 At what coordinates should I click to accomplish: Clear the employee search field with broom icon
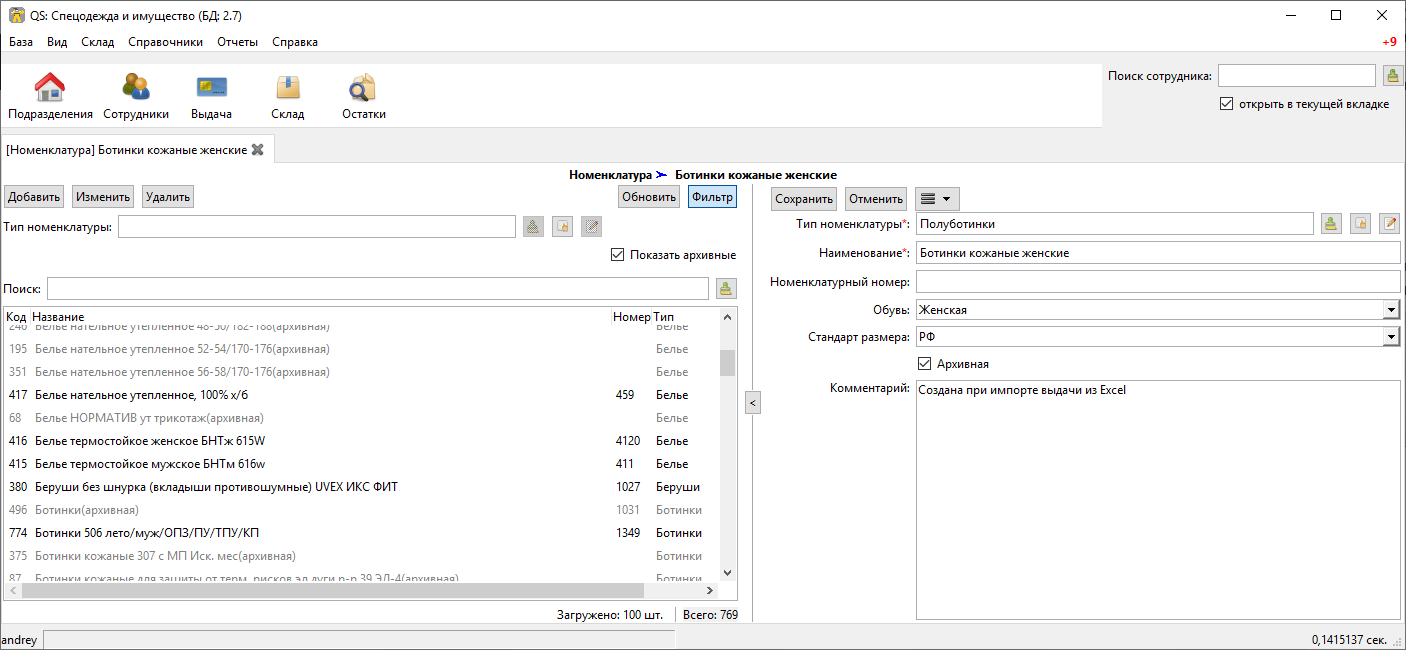click(x=1392, y=76)
